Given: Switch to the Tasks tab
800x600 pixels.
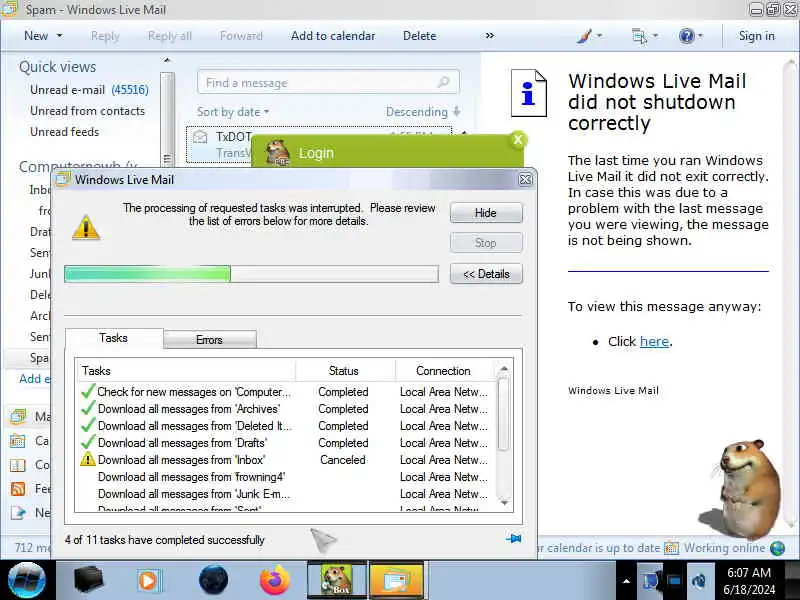Looking at the screenshot, I should point(113,338).
